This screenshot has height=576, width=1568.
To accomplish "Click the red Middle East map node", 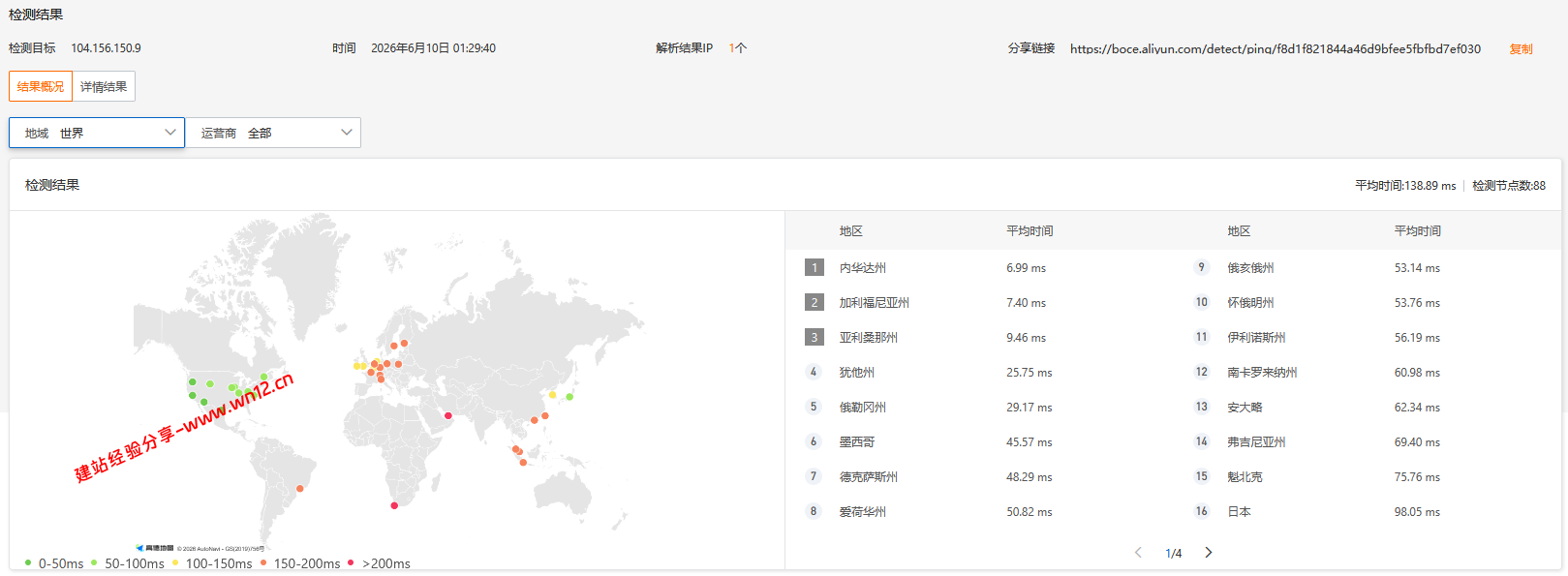I will [447, 415].
